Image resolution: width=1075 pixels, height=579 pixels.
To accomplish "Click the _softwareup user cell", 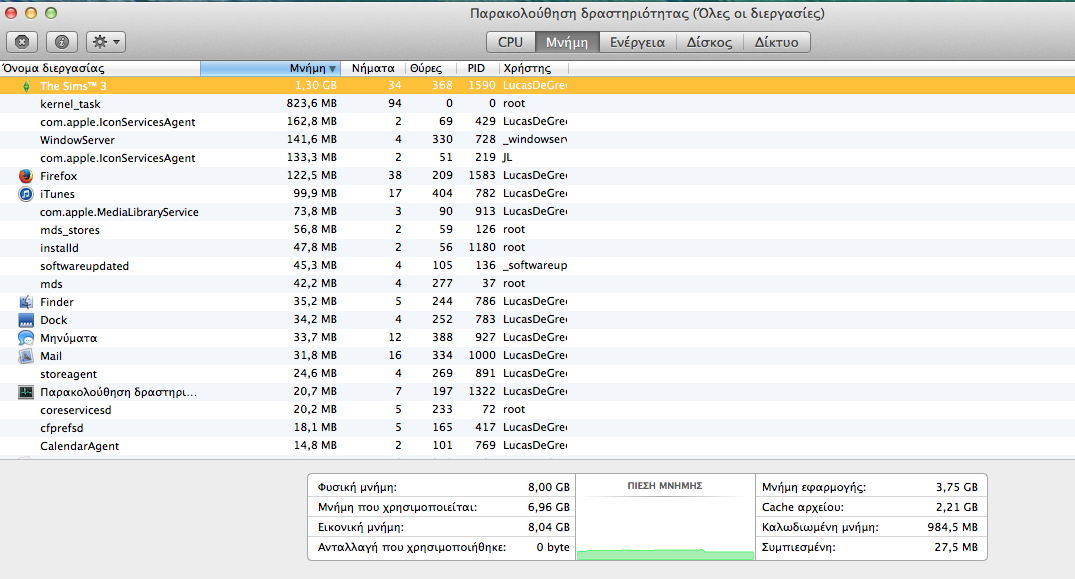I will [535, 266].
